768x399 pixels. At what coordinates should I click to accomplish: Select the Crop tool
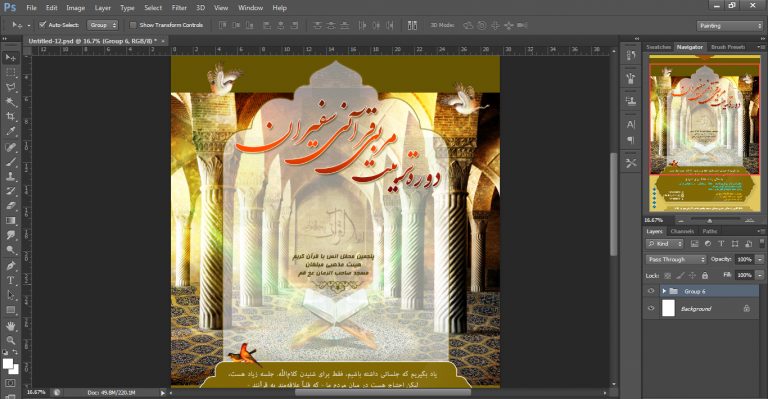click(10, 117)
